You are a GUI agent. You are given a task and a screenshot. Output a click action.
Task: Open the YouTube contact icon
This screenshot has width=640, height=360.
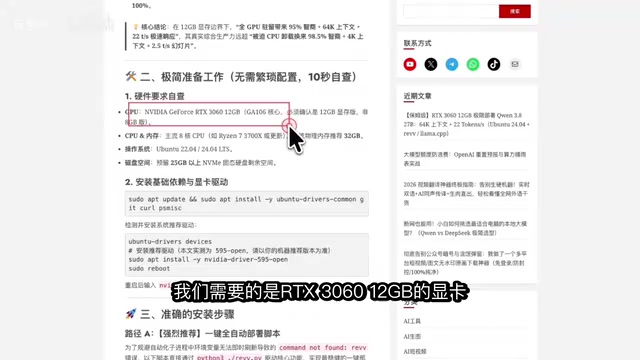coord(410,64)
